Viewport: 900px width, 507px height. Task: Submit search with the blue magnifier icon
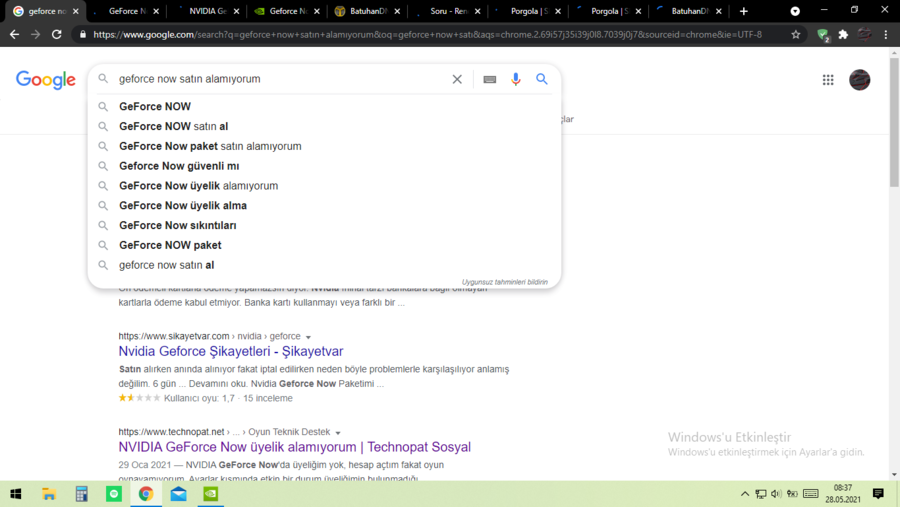pos(542,79)
